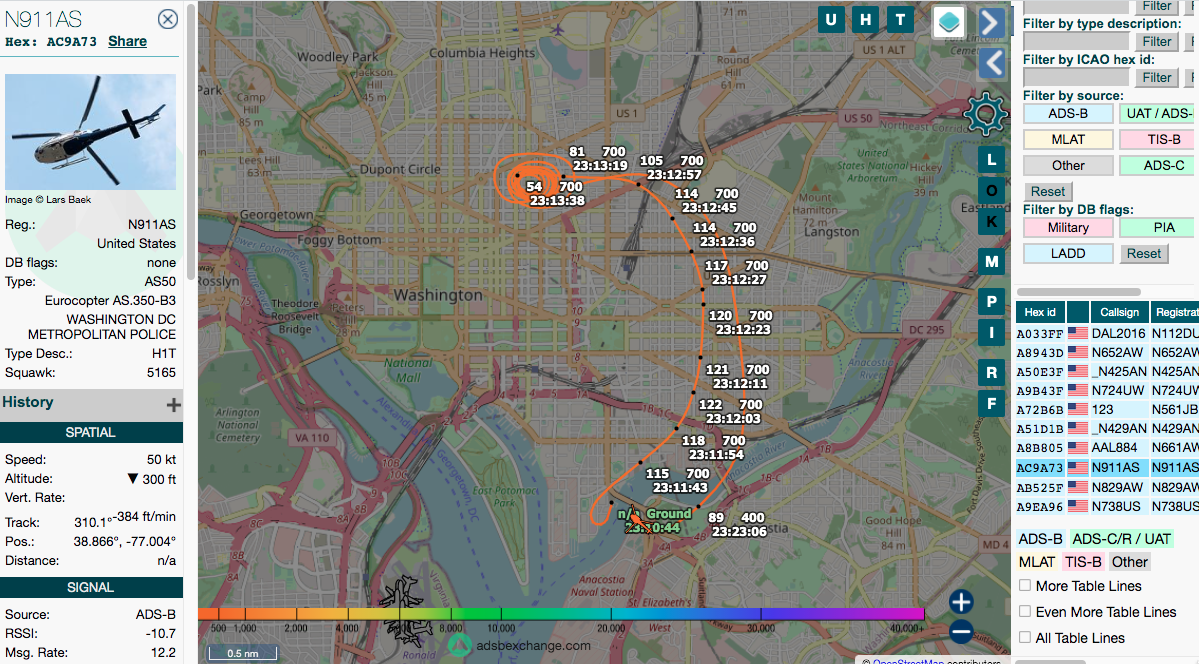The width and height of the screenshot is (1199, 664).
Task: Click the T map toggle button
Action: coord(900,20)
